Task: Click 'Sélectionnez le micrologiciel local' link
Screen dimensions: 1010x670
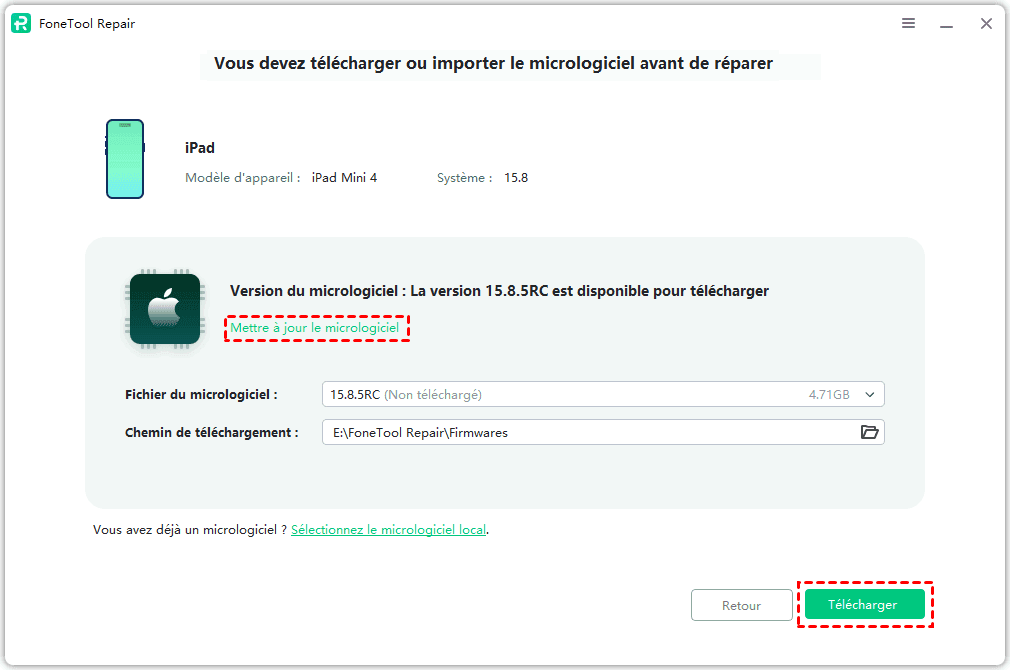Action: (x=388, y=530)
